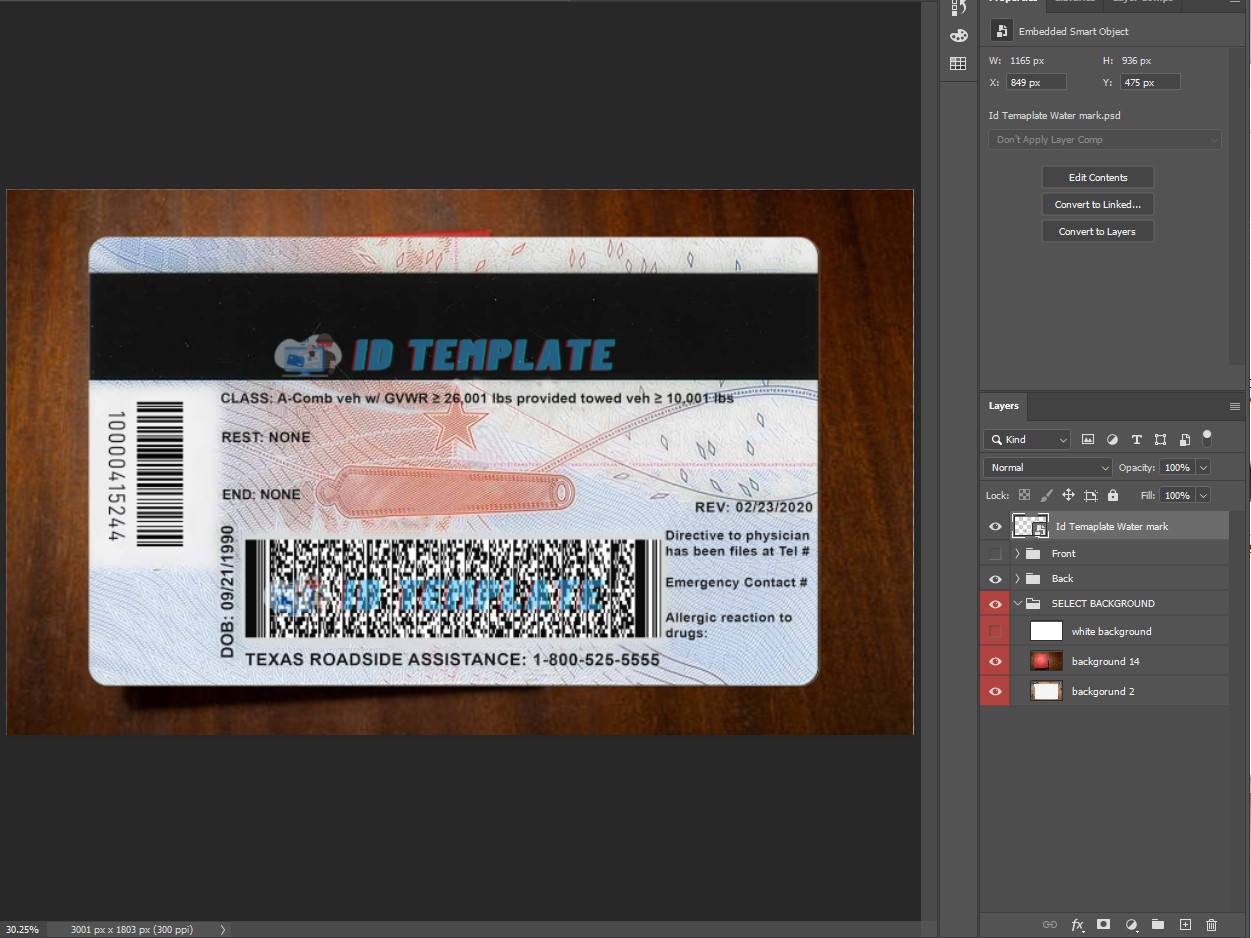Hide the background 14 layer
The height and width of the screenshot is (938, 1251).
(995, 661)
